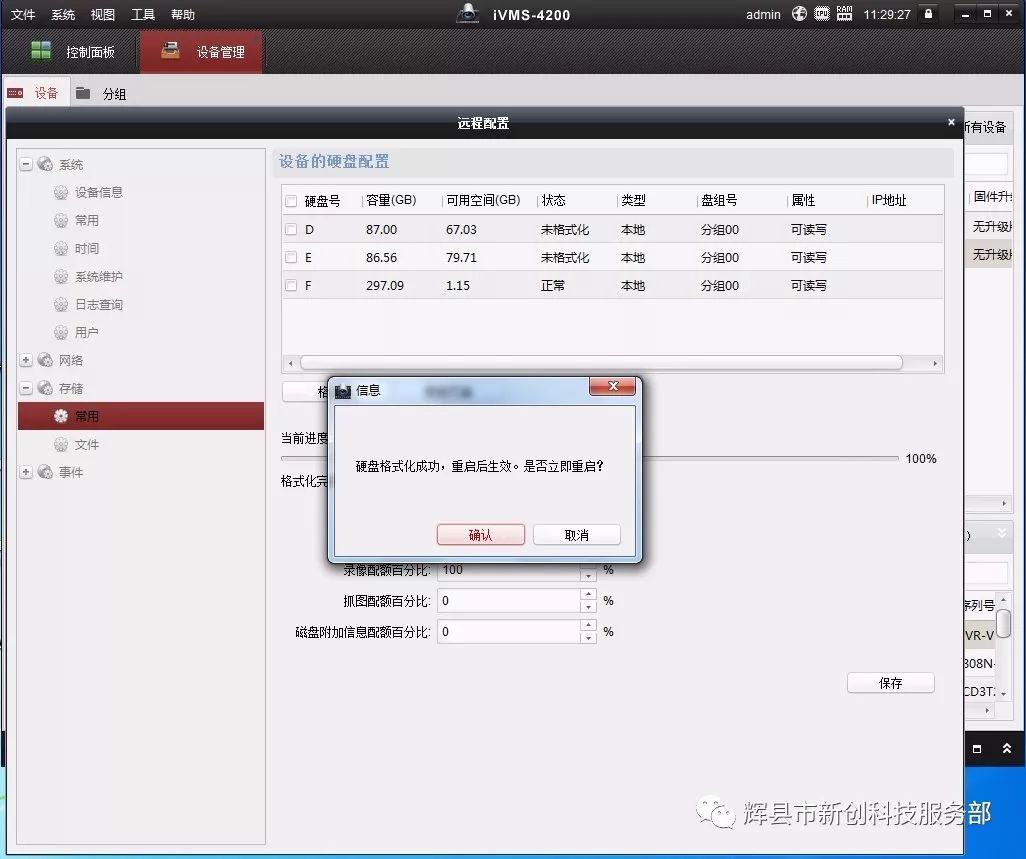Select the 分组 tab
Image resolution: width=1026 pixels, height=859 pixels.
101,94
